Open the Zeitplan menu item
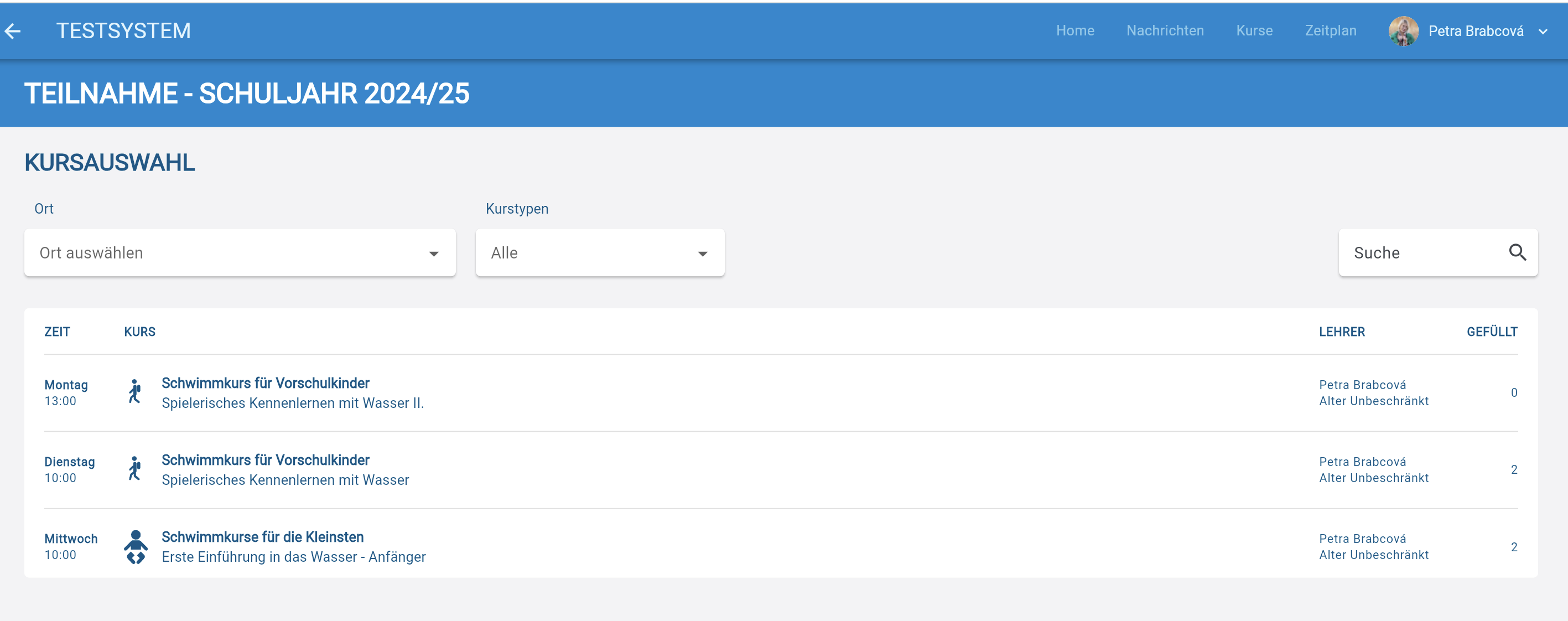 tap(1330, 30)
